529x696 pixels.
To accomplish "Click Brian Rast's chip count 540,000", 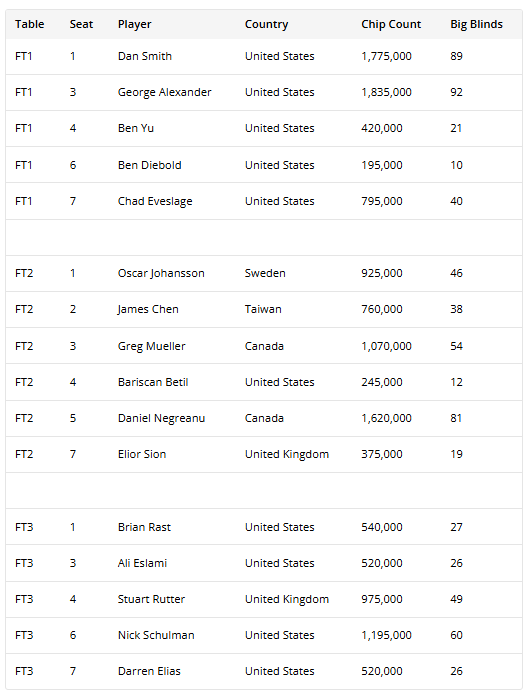I will pos(382,527).
